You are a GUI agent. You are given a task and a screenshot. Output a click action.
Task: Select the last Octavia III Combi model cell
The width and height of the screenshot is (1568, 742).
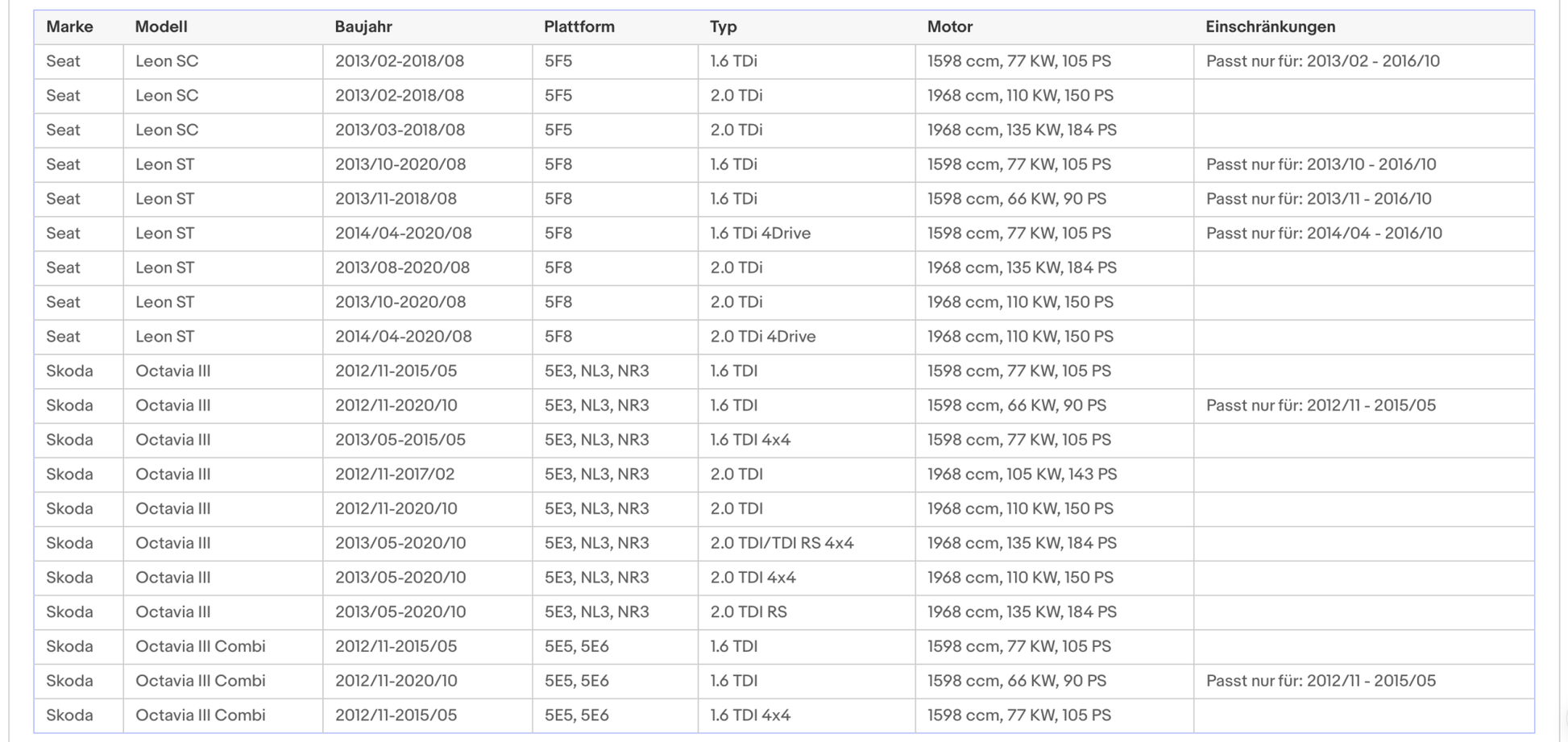[200, 715]
